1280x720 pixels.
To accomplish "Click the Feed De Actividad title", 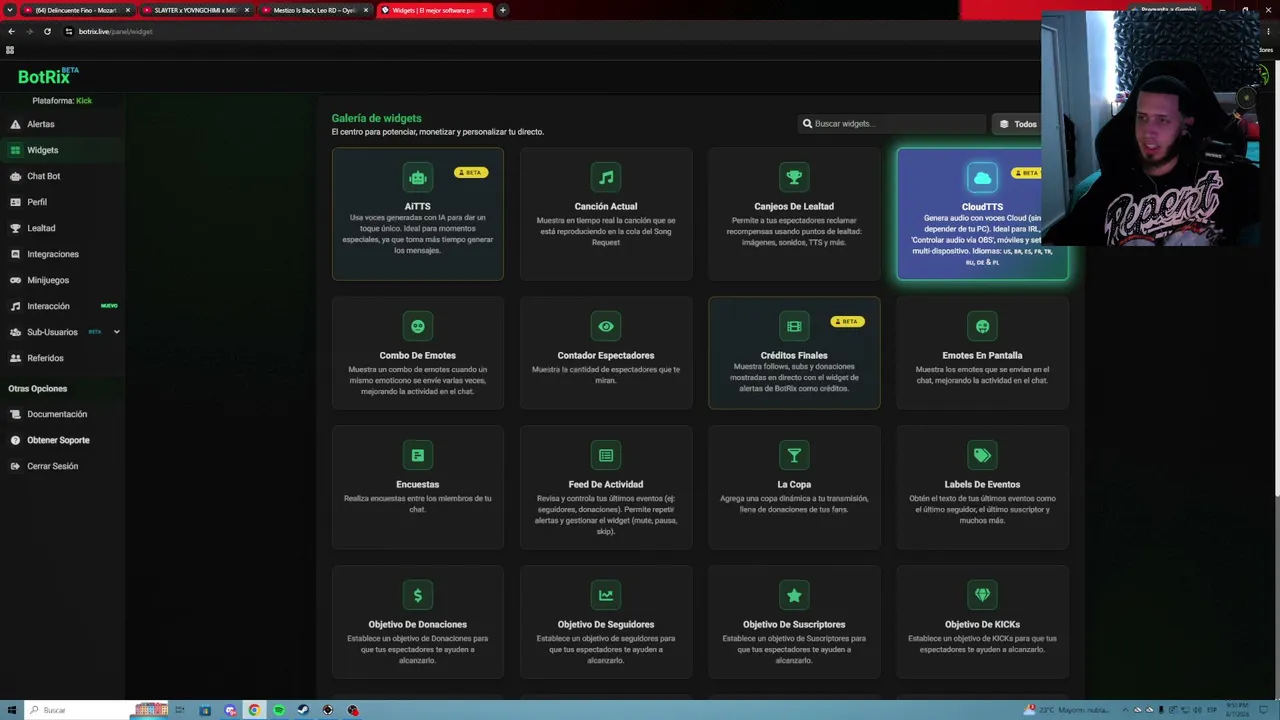I will pyautogui.click(x=606, y=485).
